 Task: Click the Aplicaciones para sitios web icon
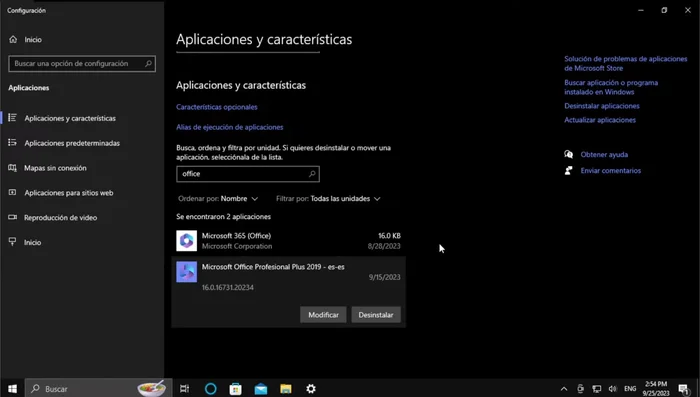coord(12,192)
